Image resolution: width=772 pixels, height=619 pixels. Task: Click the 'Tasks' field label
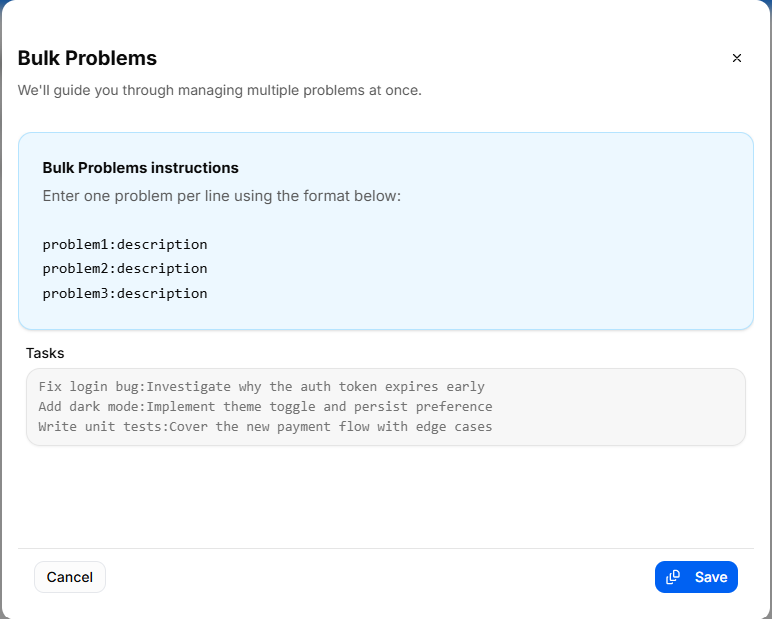pos(45,353)
